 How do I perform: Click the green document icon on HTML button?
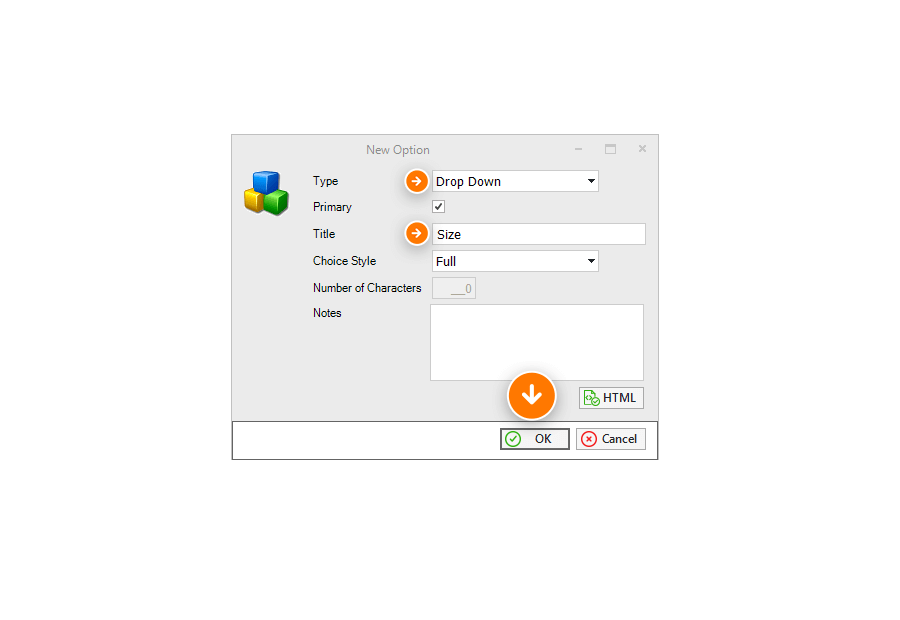(x=591, y=398)
